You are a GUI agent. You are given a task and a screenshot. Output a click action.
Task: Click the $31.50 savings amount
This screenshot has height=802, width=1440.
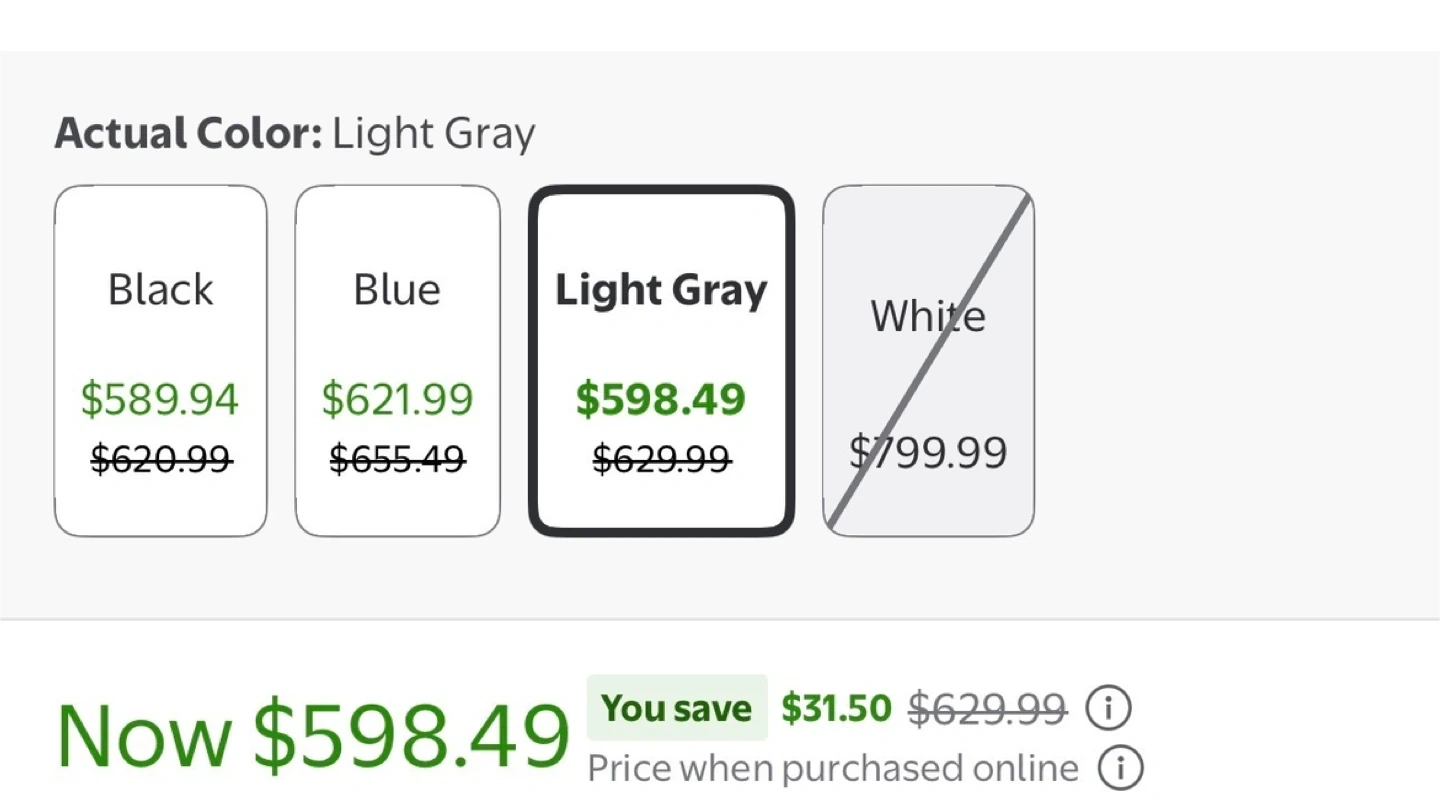[836, 708]
